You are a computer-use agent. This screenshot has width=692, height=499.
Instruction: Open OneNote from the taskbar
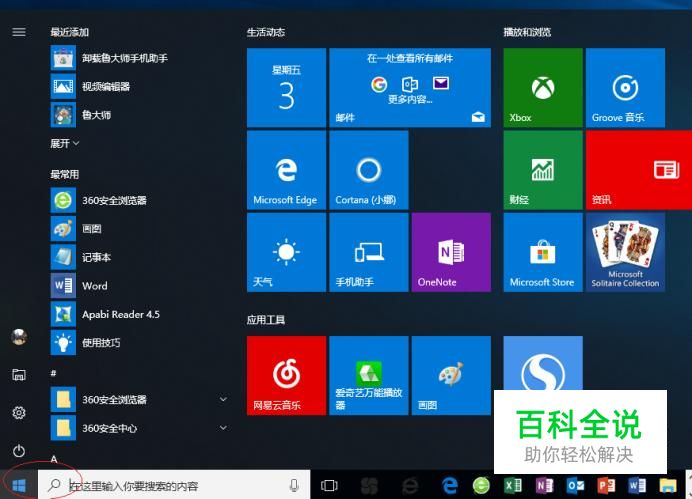(544, 486)
